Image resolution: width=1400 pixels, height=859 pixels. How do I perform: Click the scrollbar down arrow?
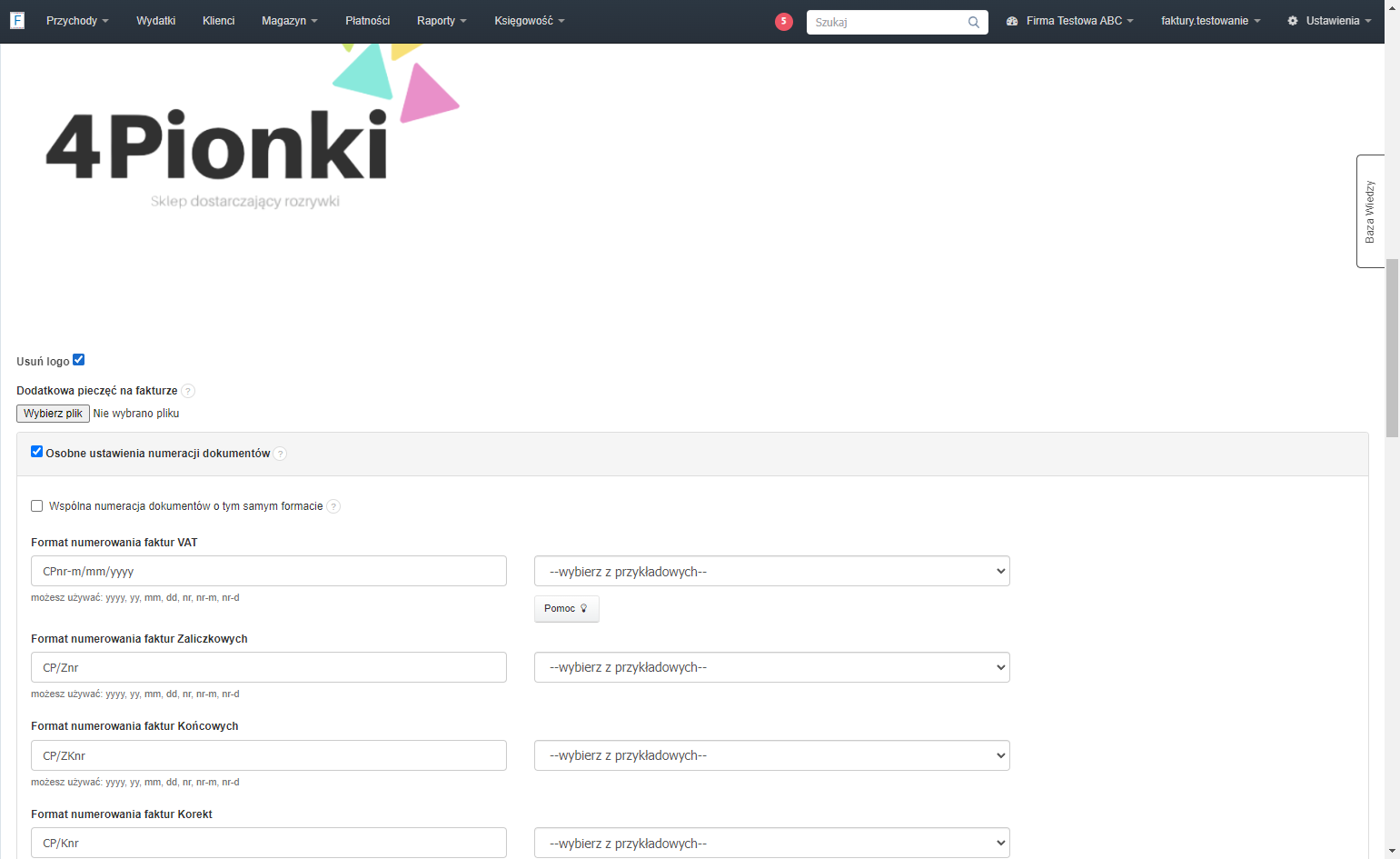pos(1392,851)
